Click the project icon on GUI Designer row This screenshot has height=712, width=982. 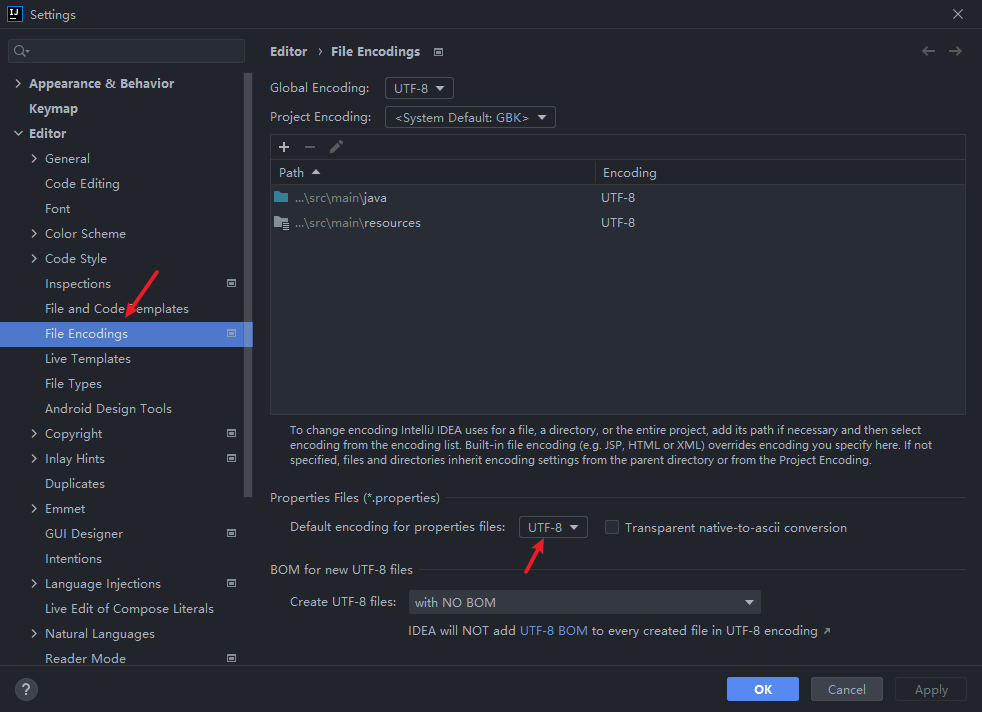231,534
